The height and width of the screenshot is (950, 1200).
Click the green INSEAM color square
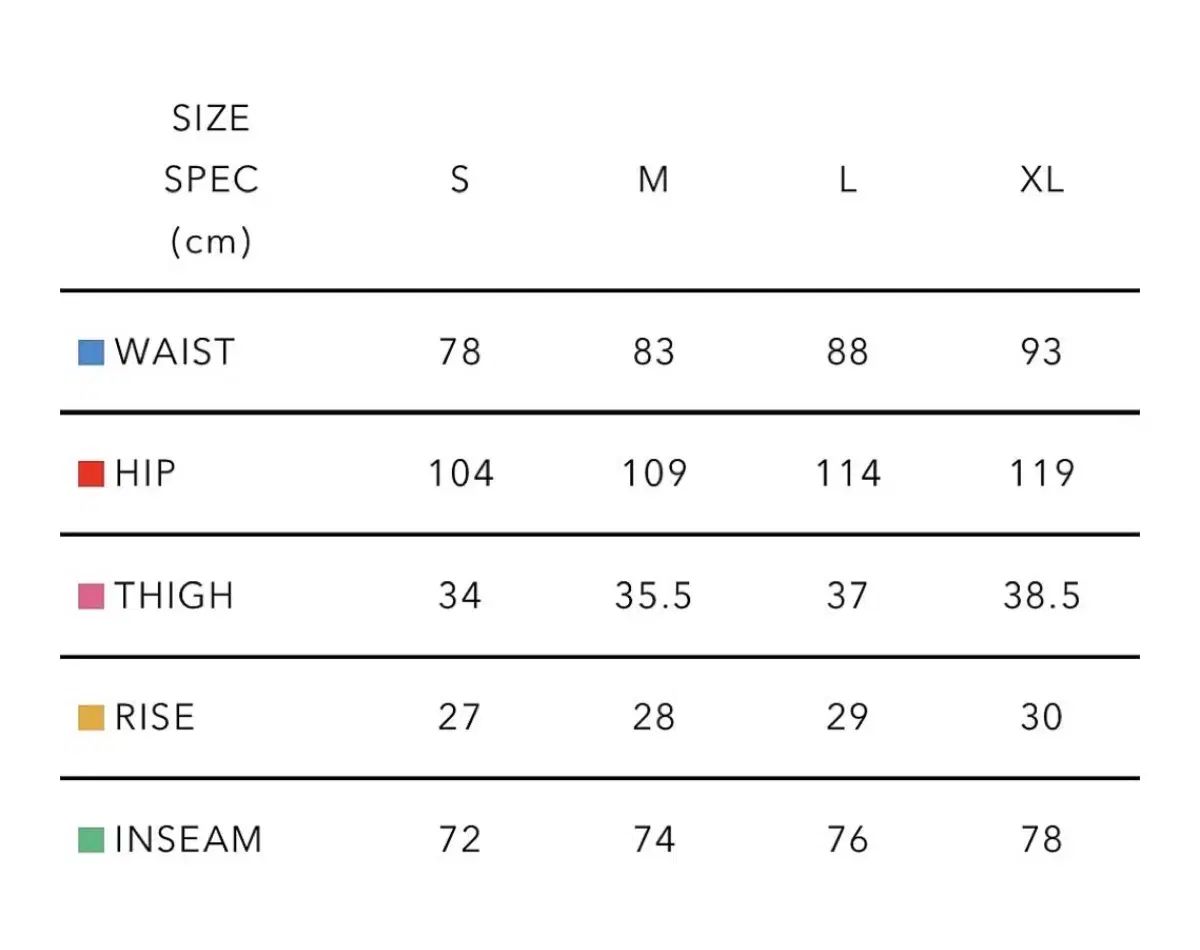[x=91, y=840]
